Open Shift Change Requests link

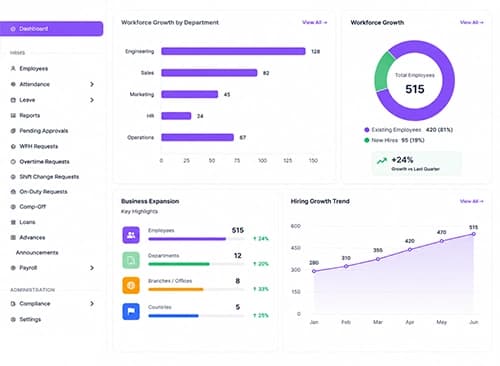49,177
